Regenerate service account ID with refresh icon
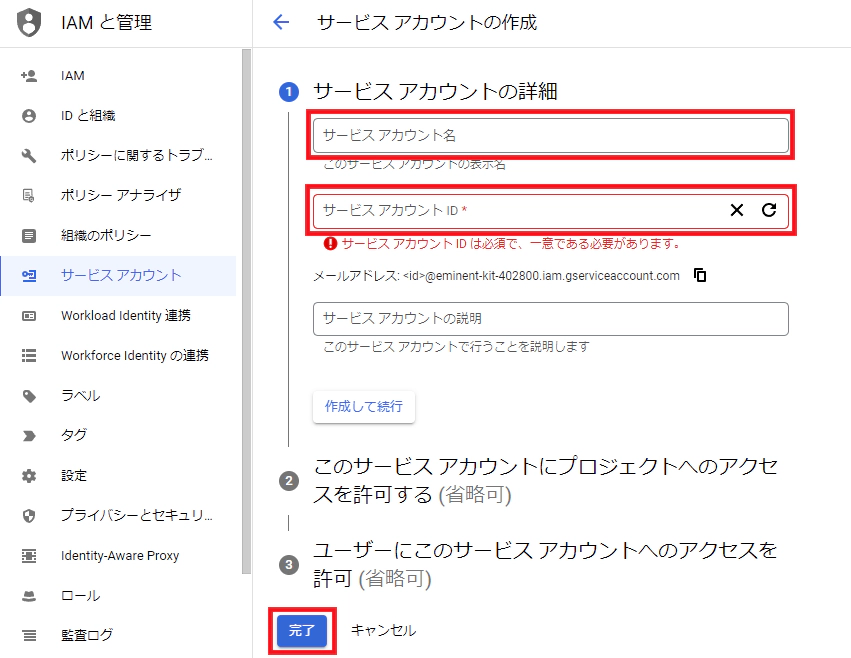 pyautogui.click(x=769, y=210)
